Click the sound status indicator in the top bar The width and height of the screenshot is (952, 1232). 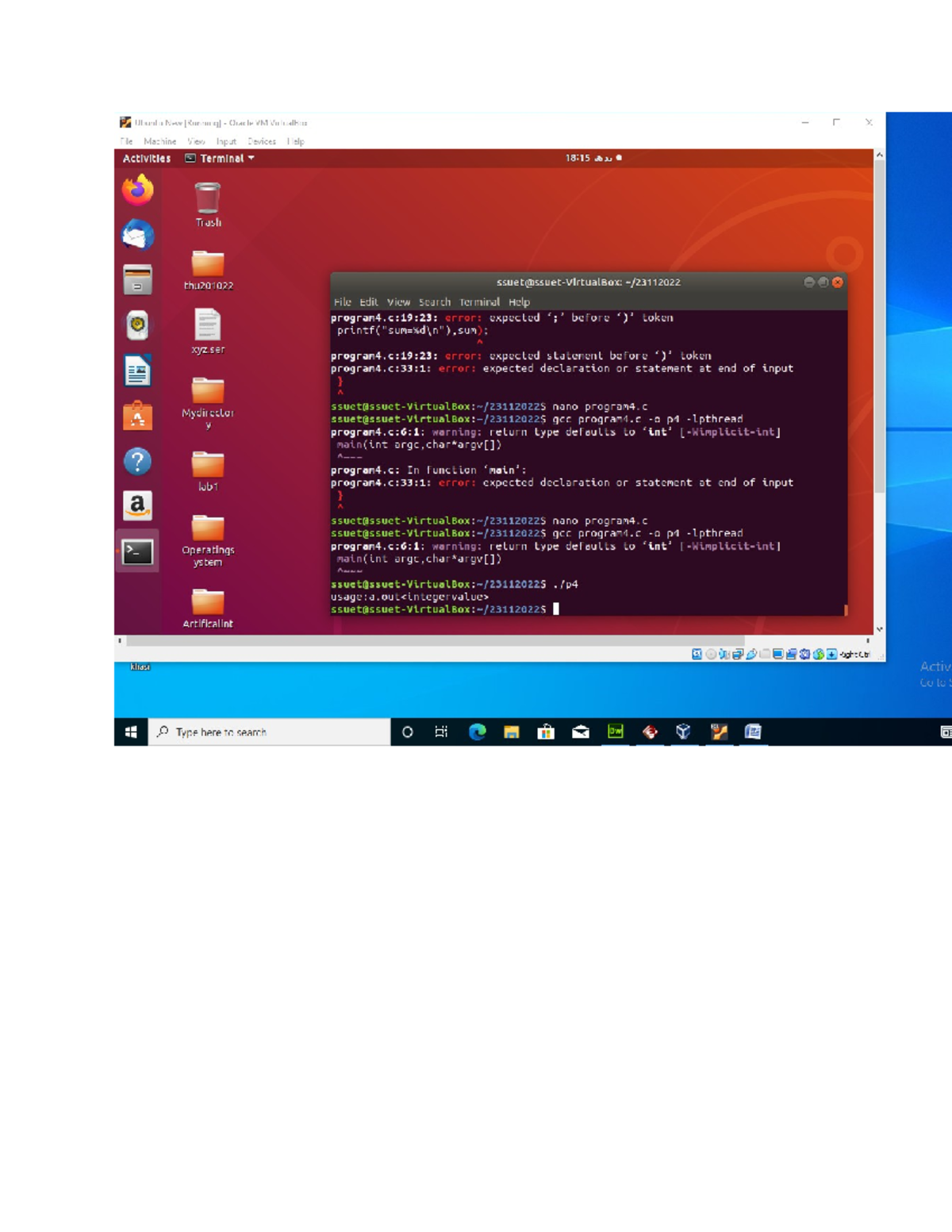pos(617,158)
